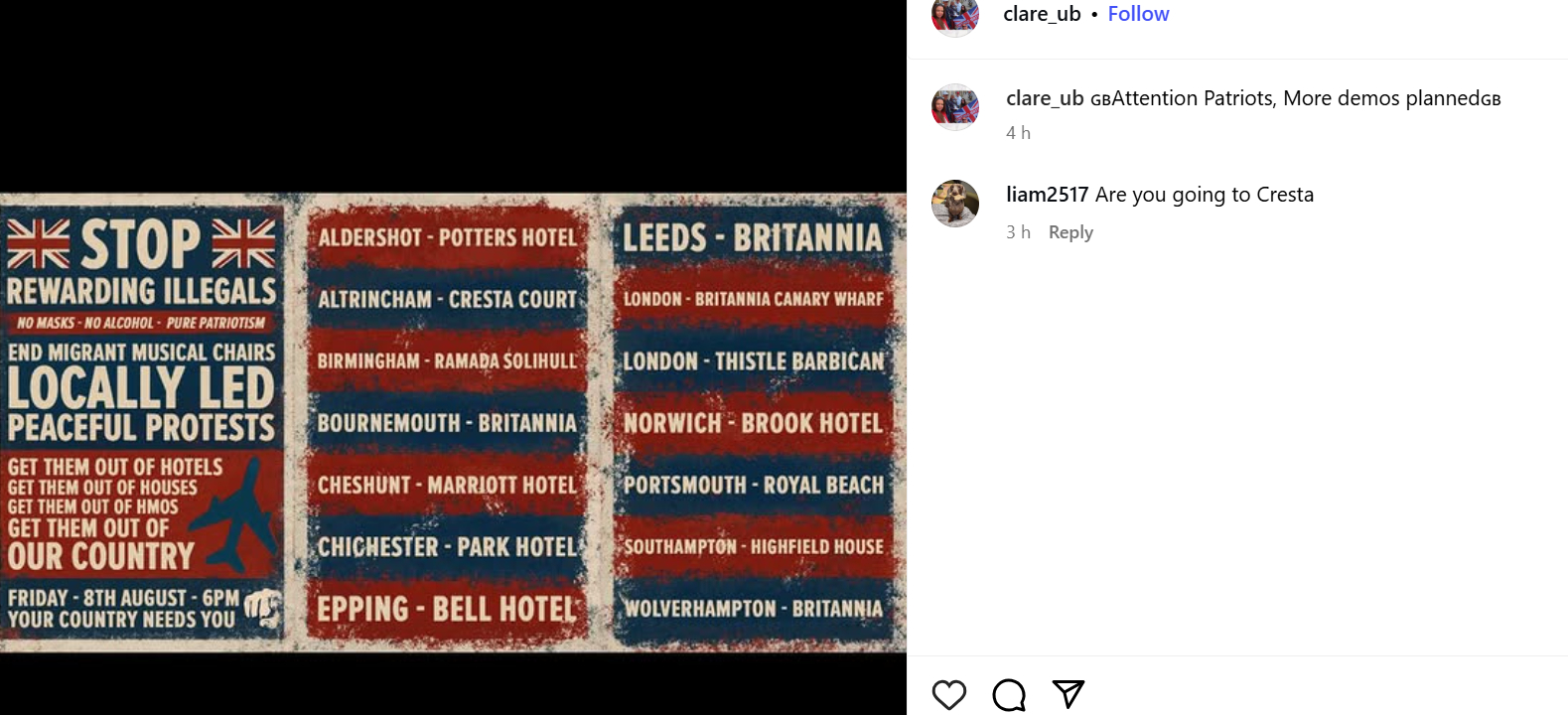The height and width of the screenshot is (715, 1568).
Task: Like the post with the heart icon
Action: [948, 694]
